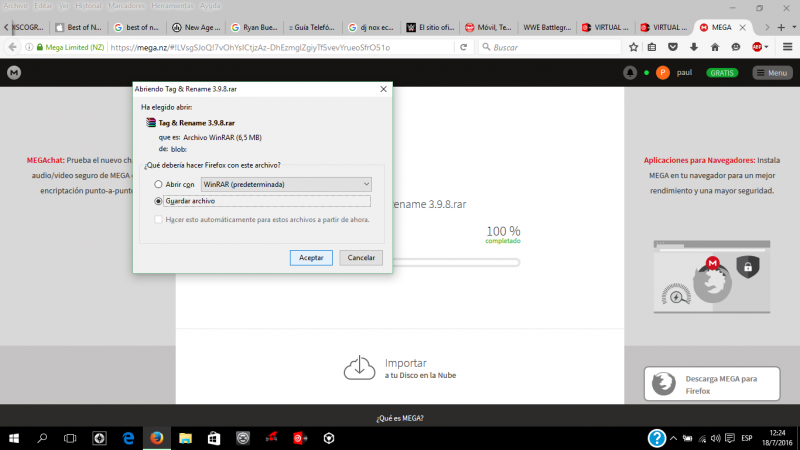Open bookmarks list icon
The width and height of the screenshot is (800, 450).
click(652, 47)
